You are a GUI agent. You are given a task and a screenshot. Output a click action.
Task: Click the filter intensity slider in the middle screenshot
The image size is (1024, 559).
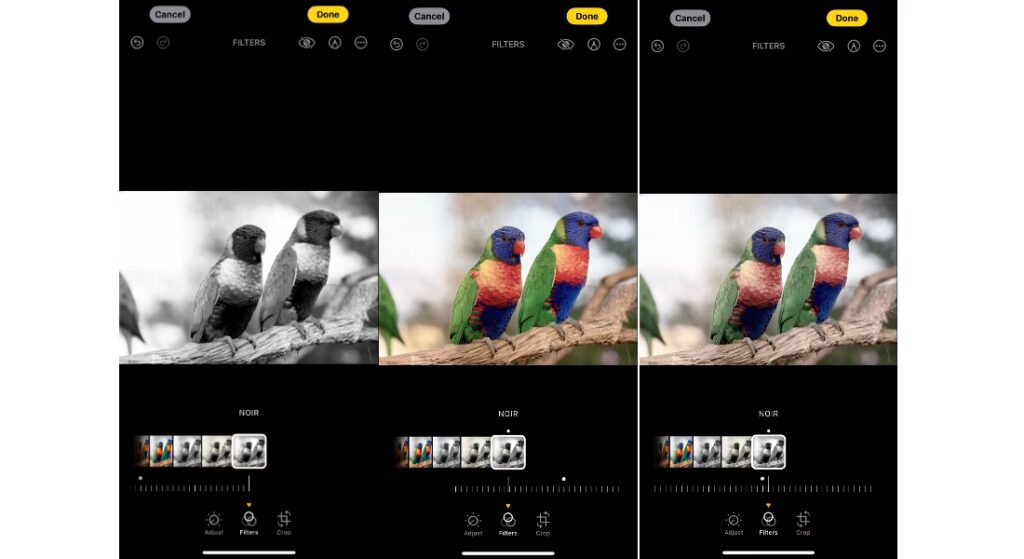click(537, 489)
